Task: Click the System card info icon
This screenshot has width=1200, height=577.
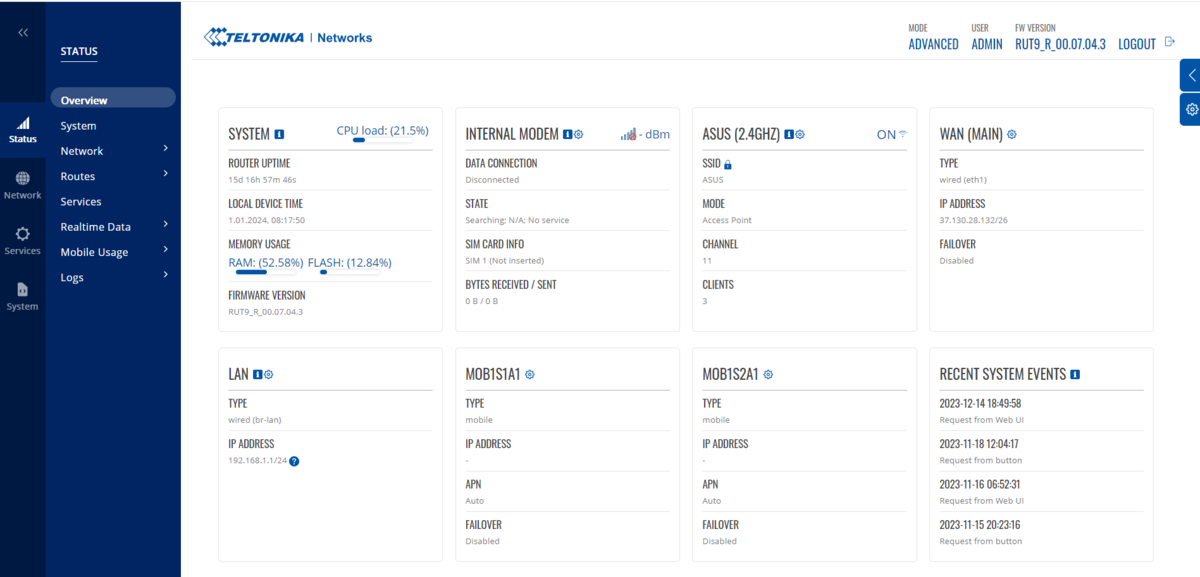Action: [279, 134]
